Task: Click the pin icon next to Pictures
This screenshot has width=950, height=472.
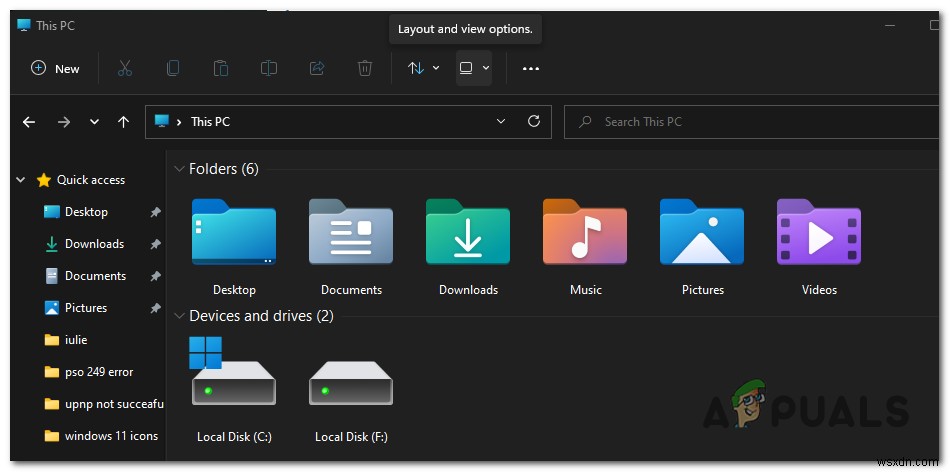Action: click(156, 308)
